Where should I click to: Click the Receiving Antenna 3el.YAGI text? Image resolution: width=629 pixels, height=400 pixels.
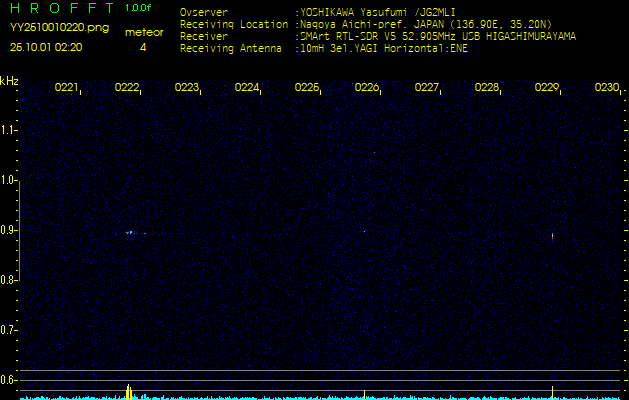(383, 49)
